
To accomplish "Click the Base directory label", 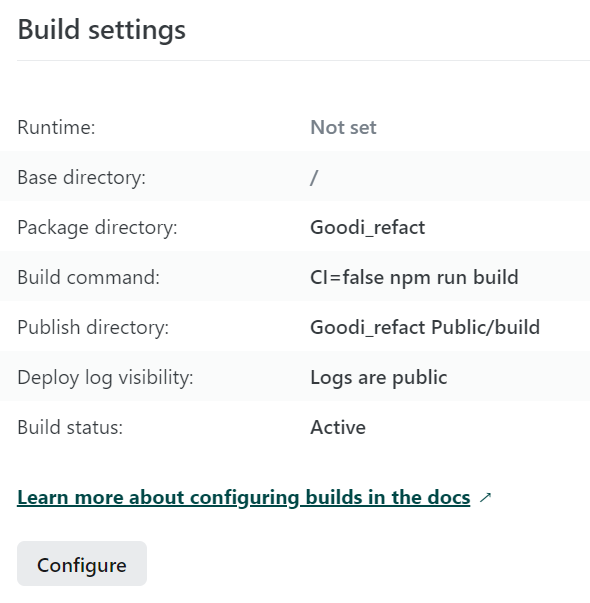I will [x=82, y=178].
